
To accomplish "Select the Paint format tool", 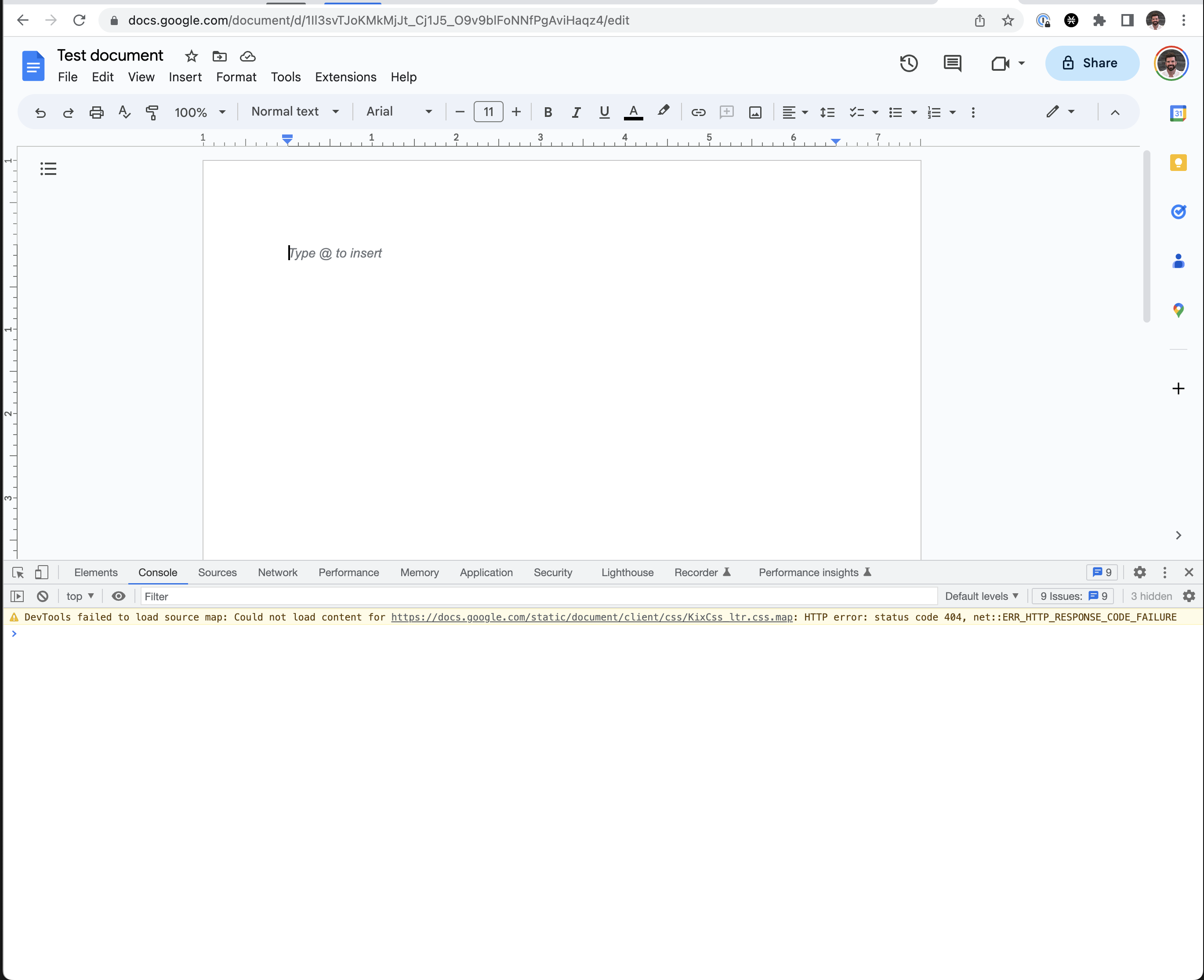I will tap(151, 112).
